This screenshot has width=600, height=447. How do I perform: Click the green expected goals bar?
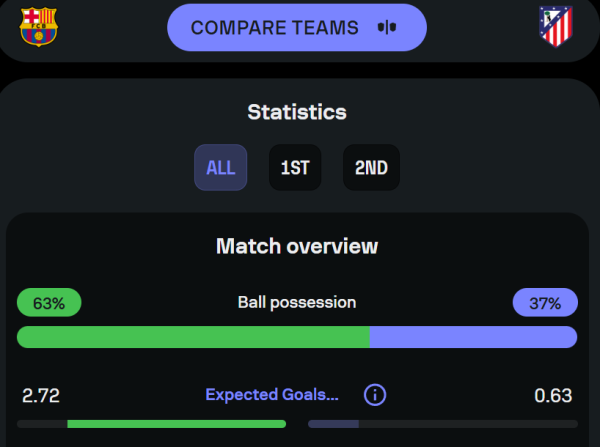pyautogui.click(x=176, y=424)
